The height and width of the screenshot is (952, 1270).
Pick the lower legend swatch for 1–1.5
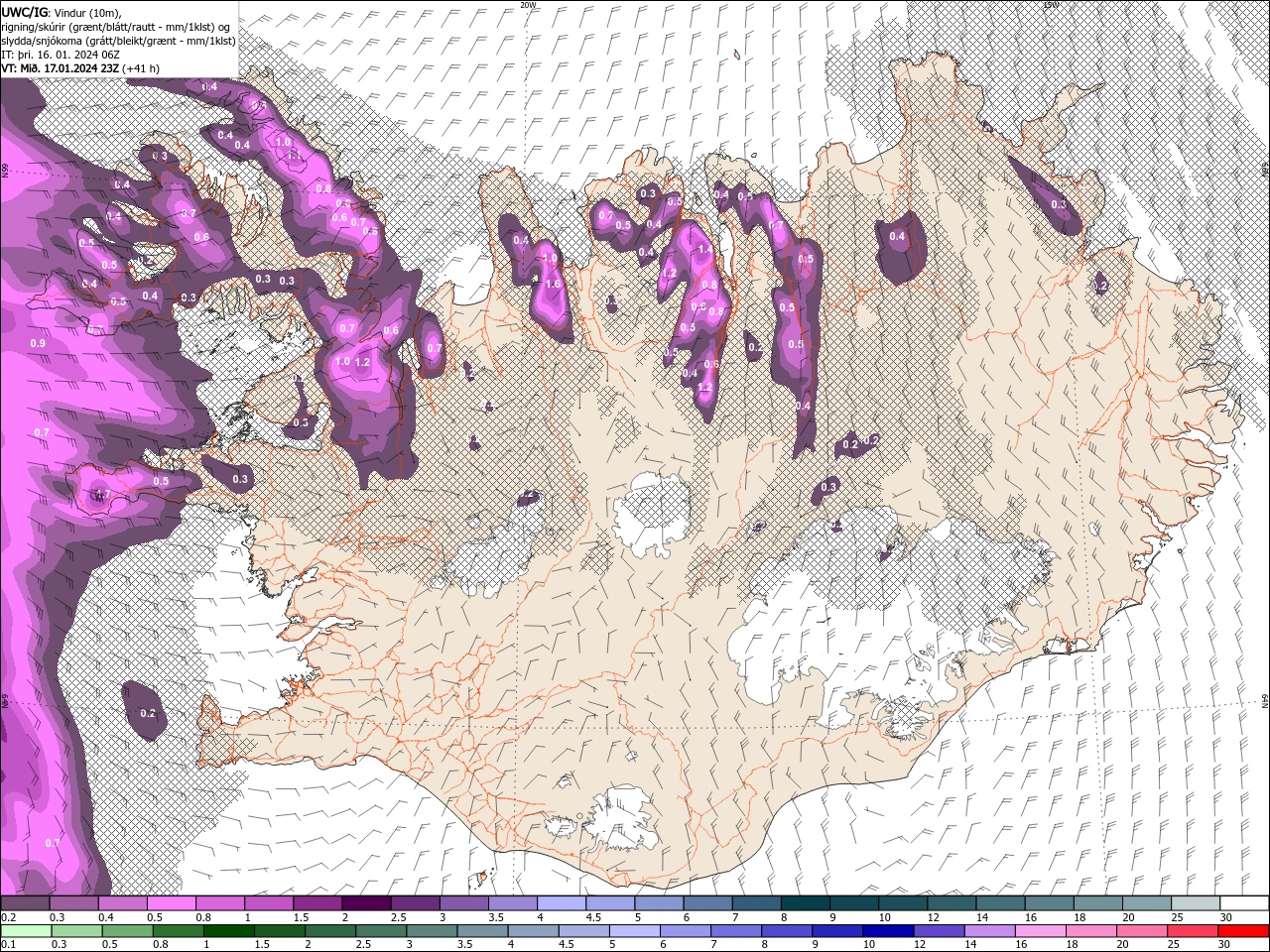228,931
